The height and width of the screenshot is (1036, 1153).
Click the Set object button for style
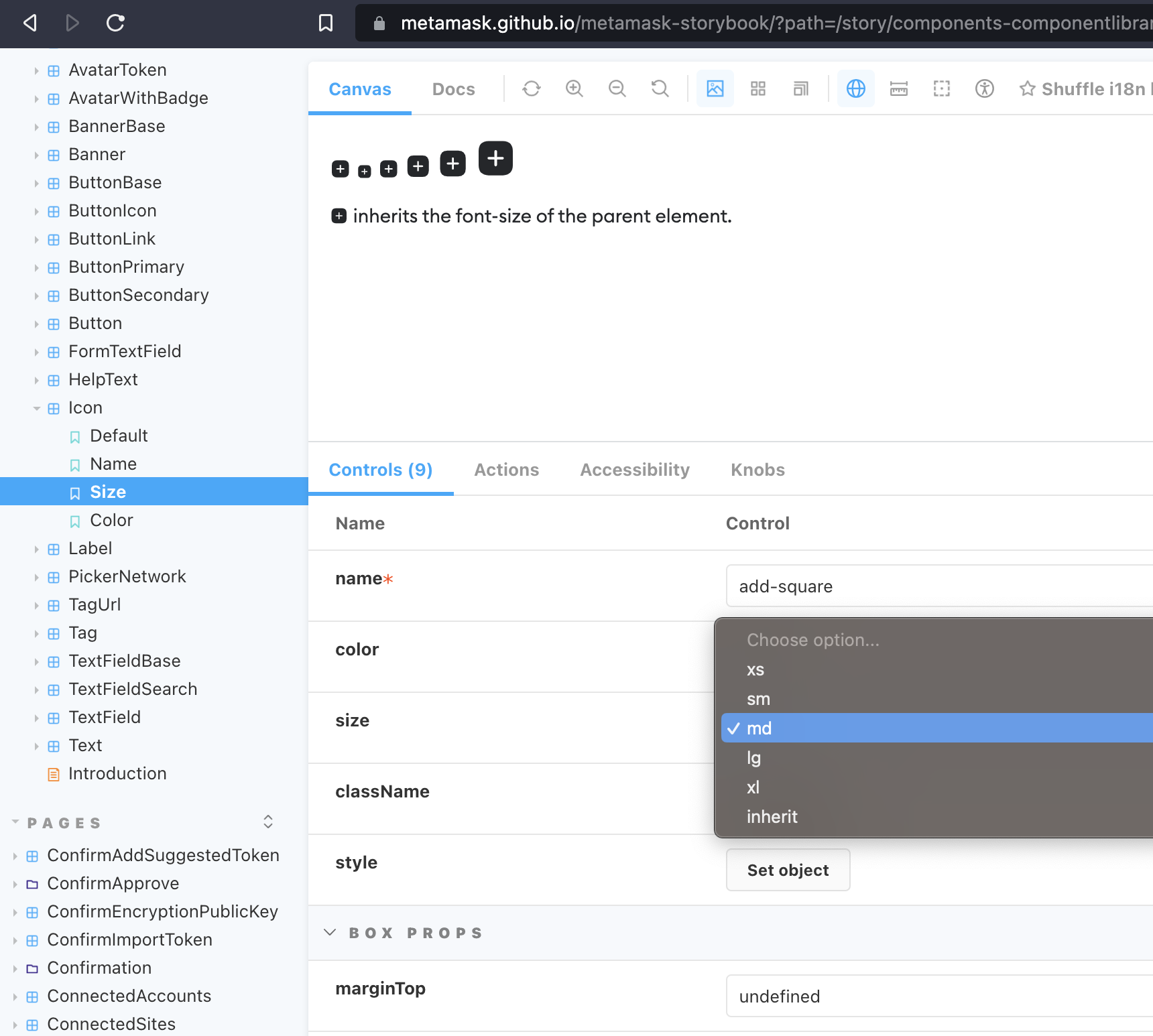[788, 870]
